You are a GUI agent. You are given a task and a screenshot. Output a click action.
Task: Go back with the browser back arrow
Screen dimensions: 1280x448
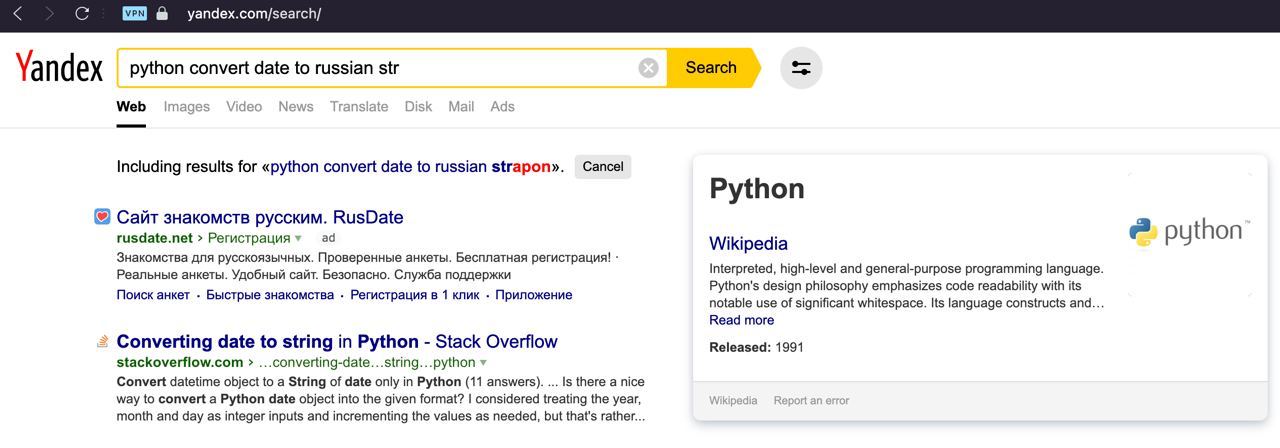[17, 14]
